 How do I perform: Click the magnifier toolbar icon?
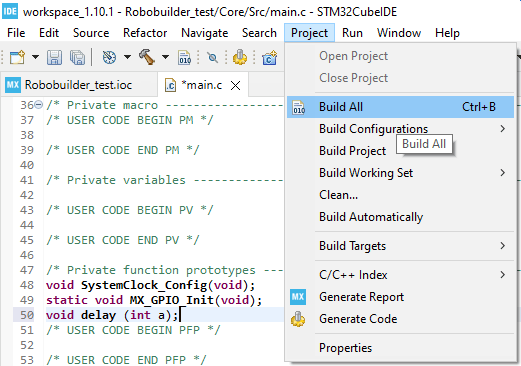[212, 58]
